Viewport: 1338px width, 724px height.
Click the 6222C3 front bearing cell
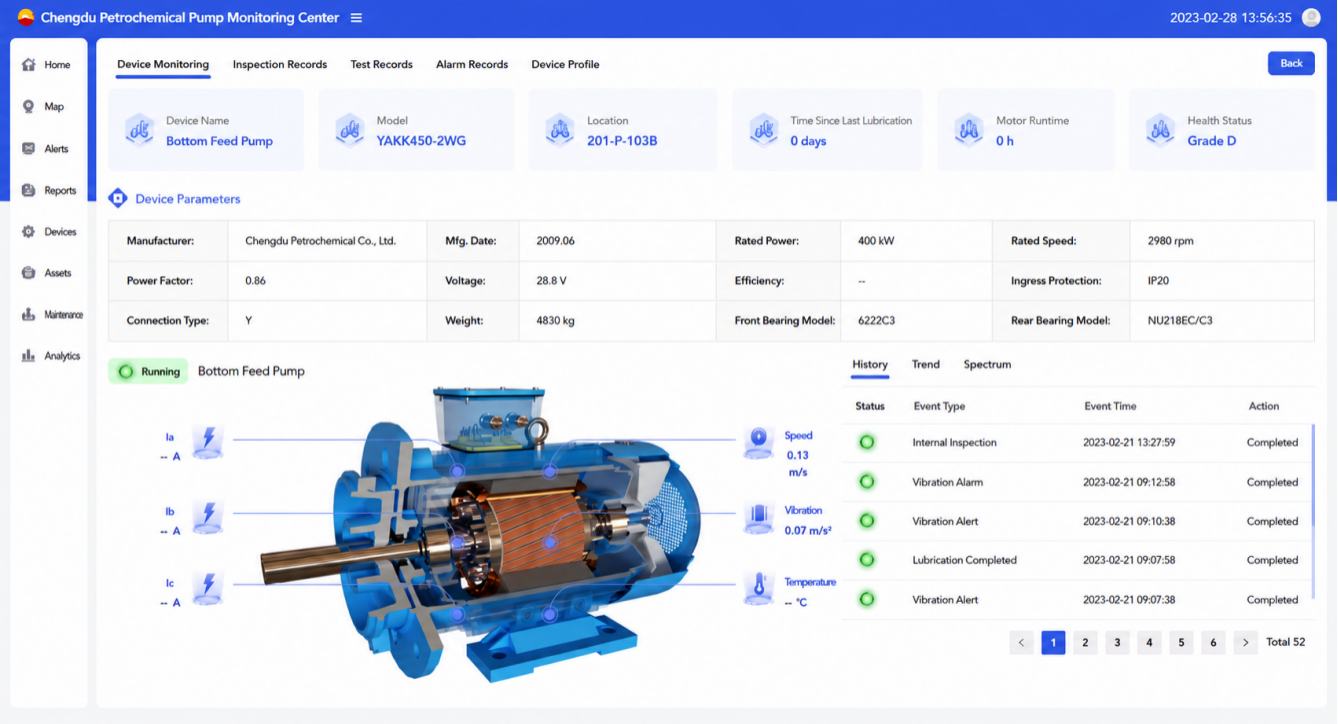[x=917, y=321]
